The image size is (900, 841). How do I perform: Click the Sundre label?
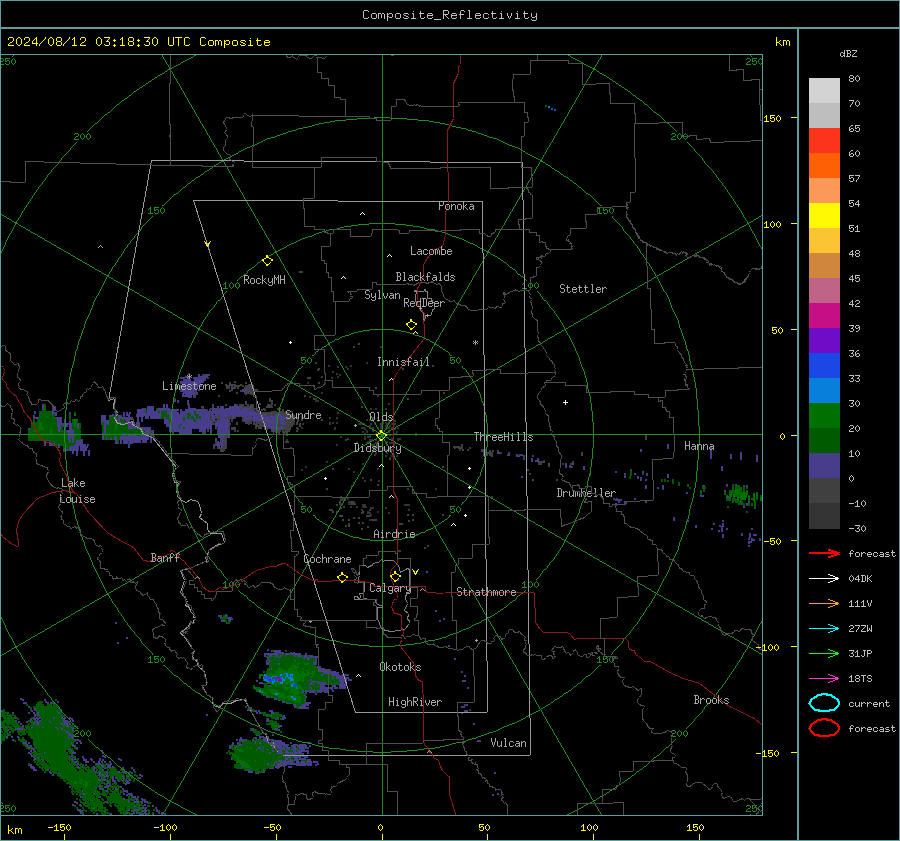coord(303,415)
